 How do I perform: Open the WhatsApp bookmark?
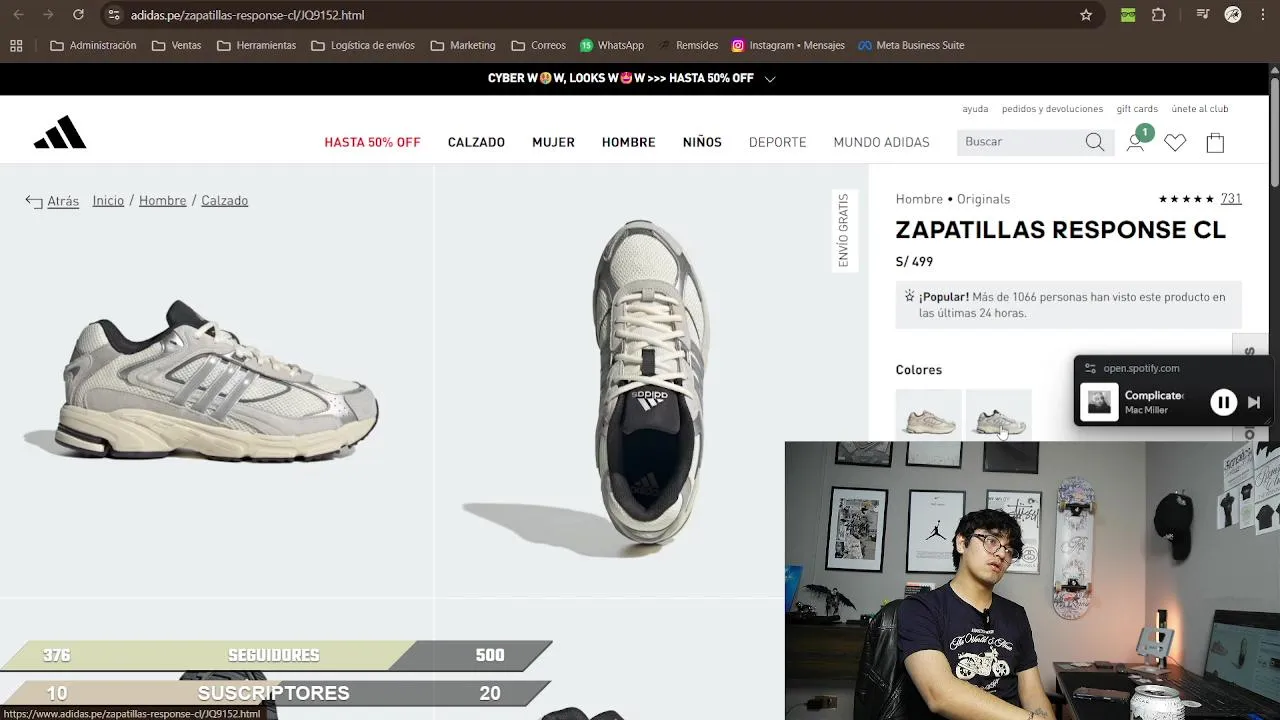click(x=612, y=45)
